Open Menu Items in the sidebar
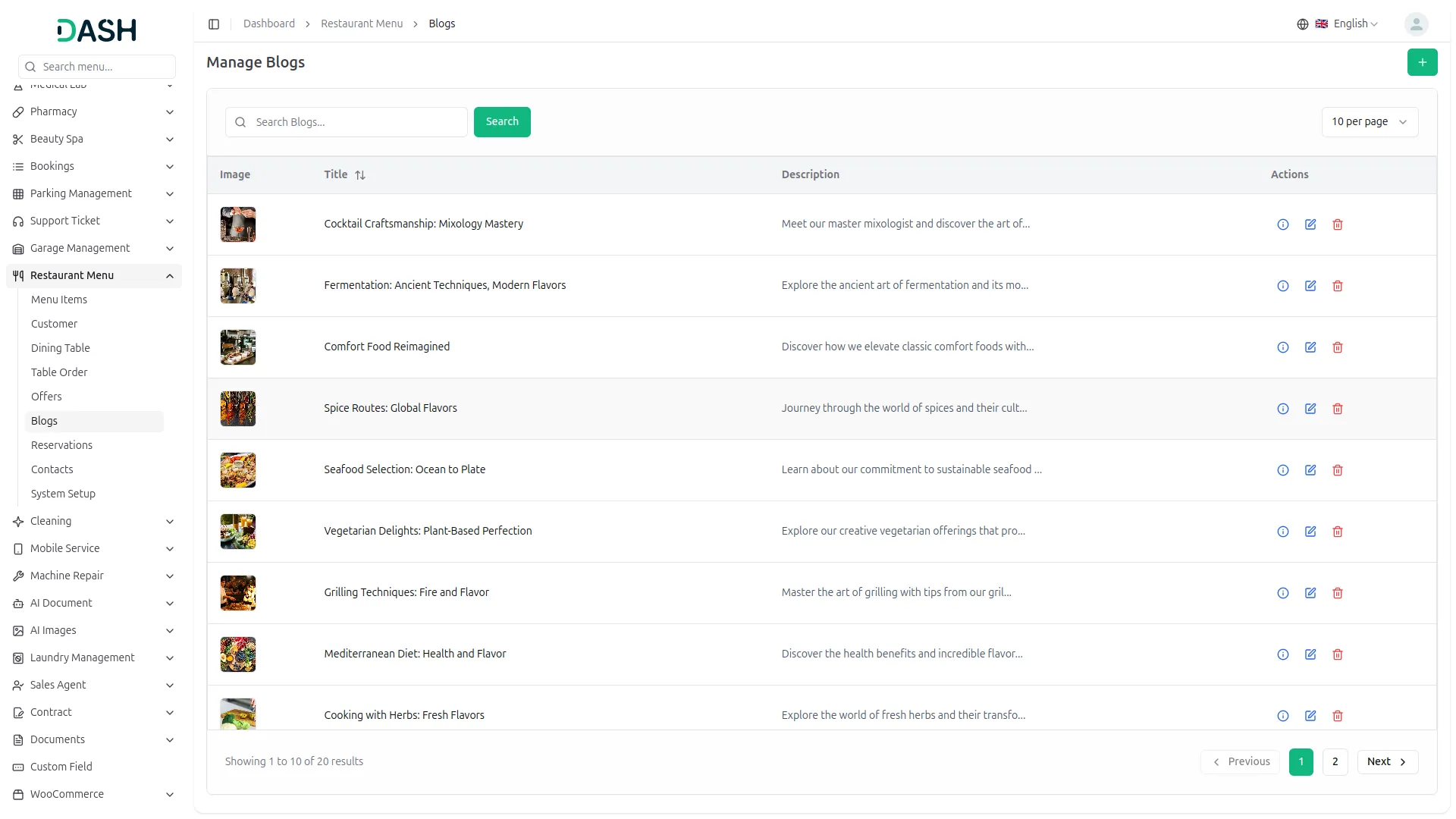 (59, 300)
